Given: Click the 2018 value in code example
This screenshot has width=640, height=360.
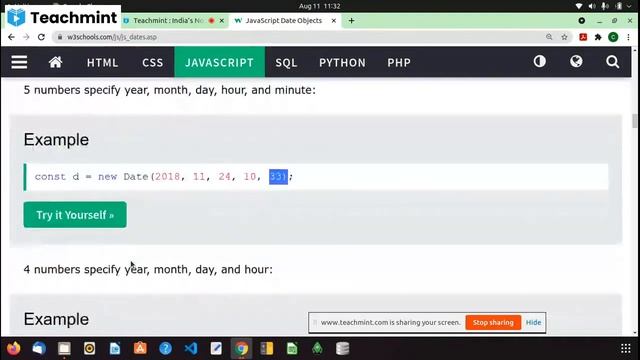Looking at the screenshot, I should 167,177.
